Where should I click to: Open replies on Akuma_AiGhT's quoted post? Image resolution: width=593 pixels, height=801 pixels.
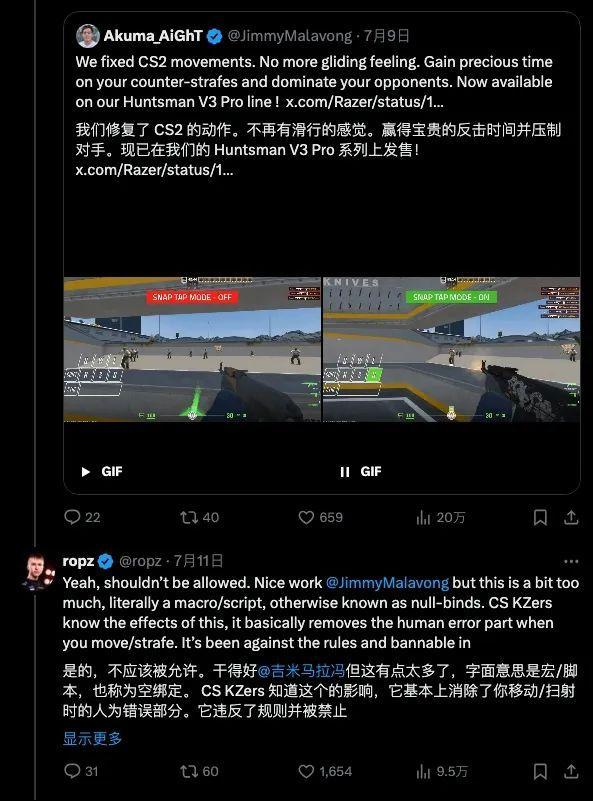coord(82,517)
